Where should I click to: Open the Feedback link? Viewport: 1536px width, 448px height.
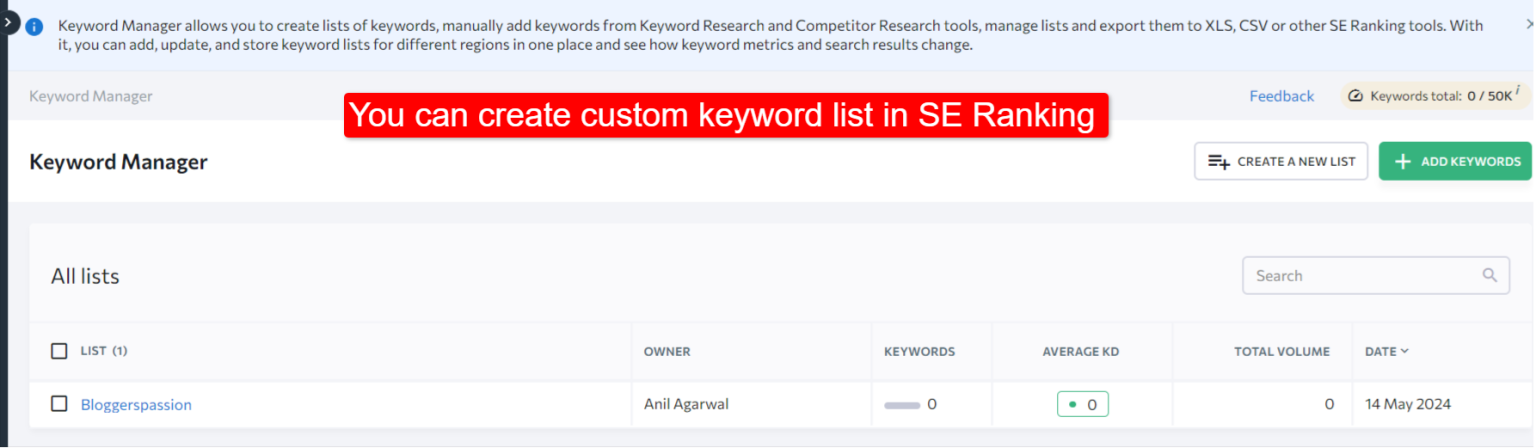[1281, 96]
